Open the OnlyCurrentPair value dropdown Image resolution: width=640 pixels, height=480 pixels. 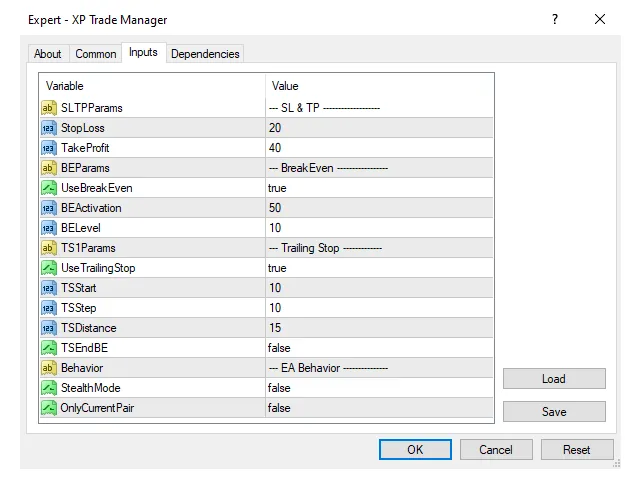click(378, 408)
